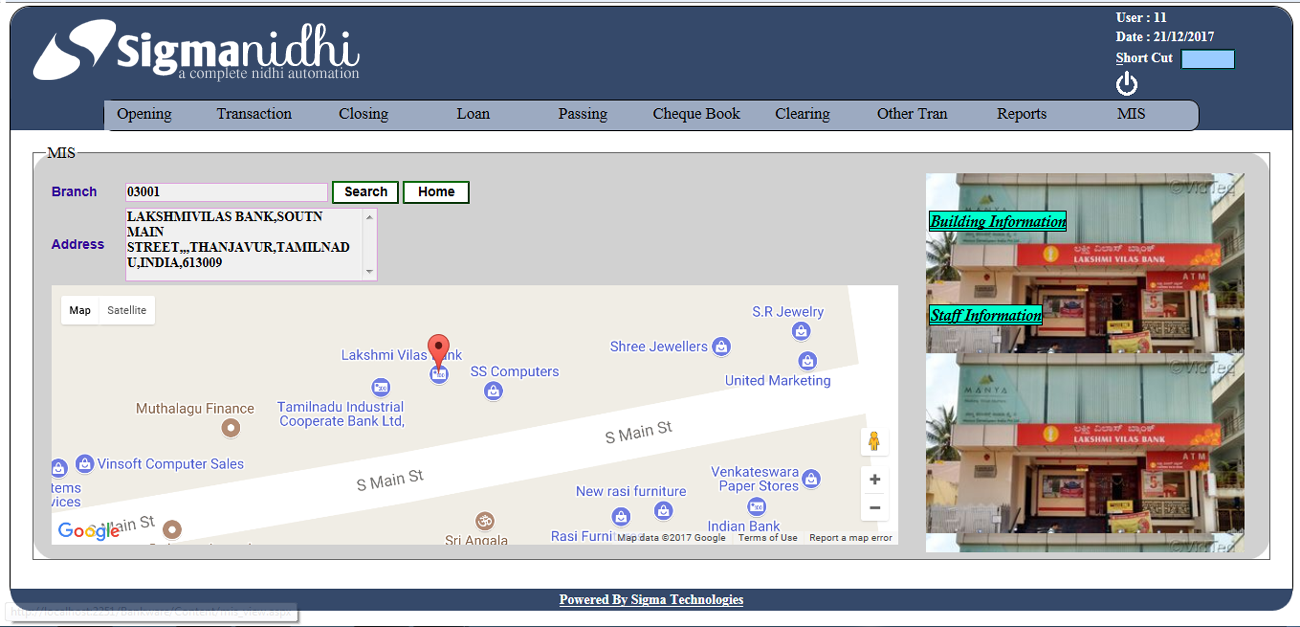This screenshot has width=1300, height=627.
Task: Click the SS Computers shop marker icon
Action: 493,392
